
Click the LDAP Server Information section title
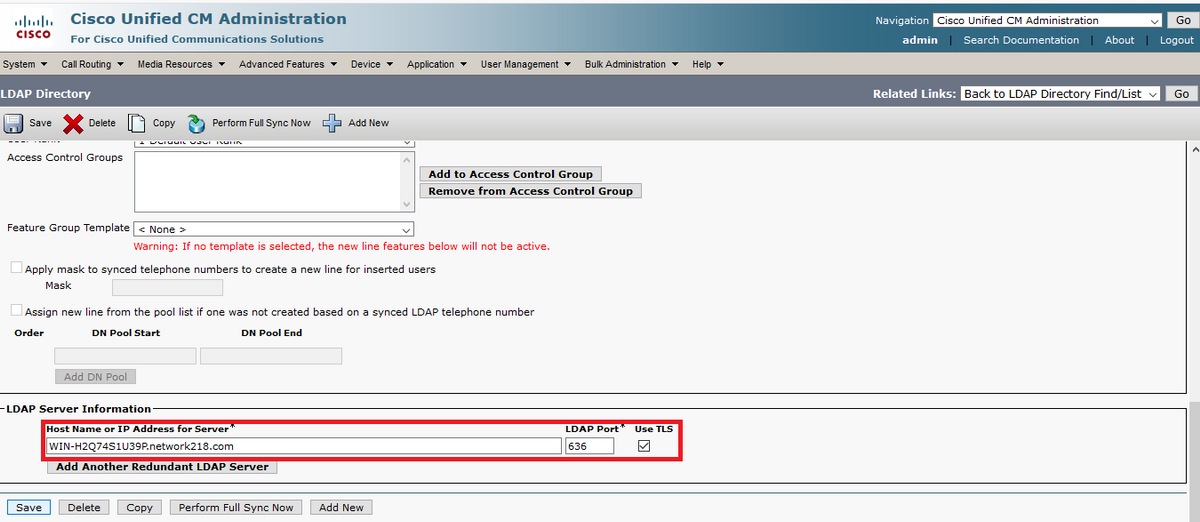pos(79,409)
